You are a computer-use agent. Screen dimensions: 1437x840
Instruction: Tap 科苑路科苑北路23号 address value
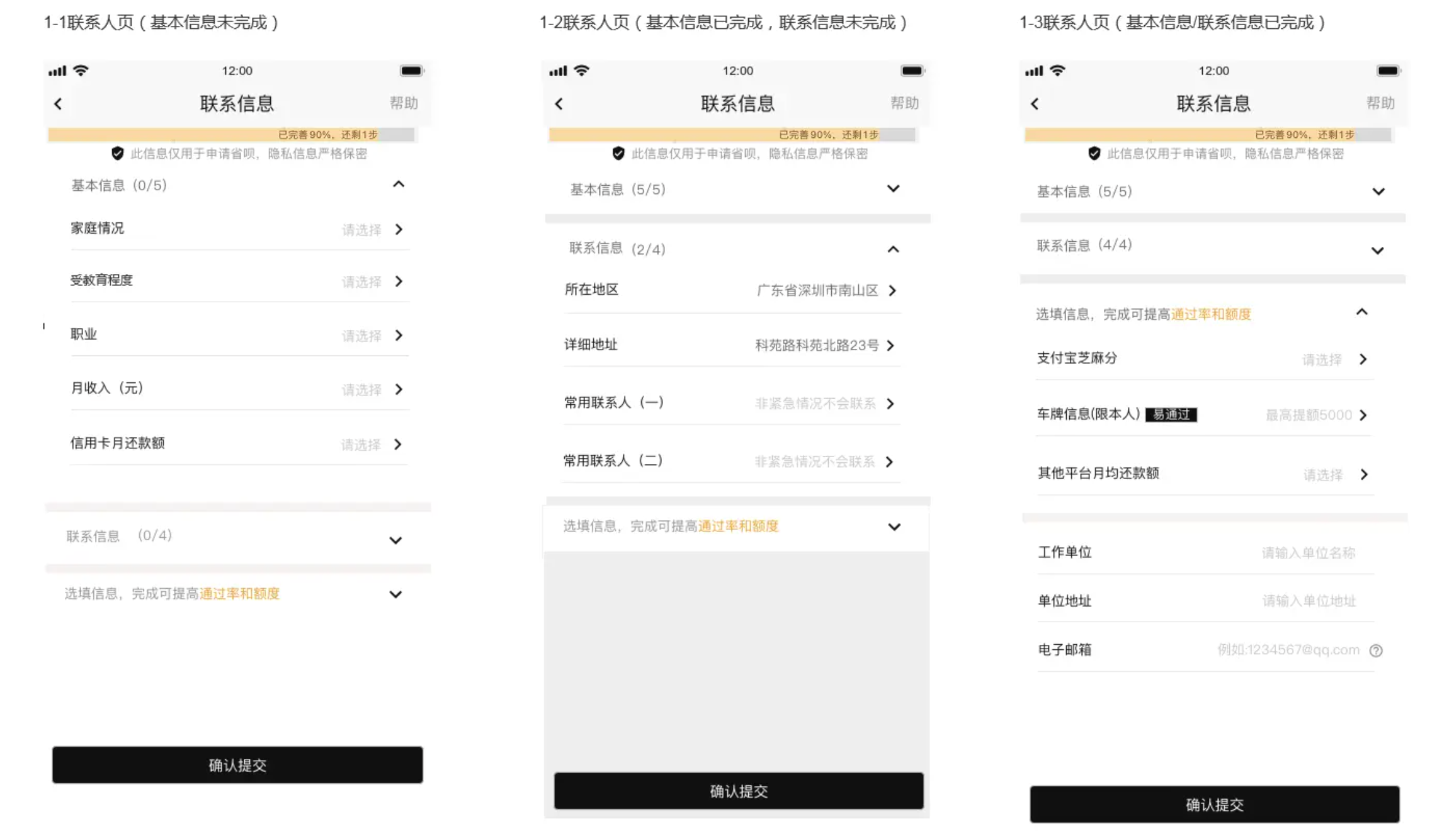pyautogui.click(x=817, y=345)
